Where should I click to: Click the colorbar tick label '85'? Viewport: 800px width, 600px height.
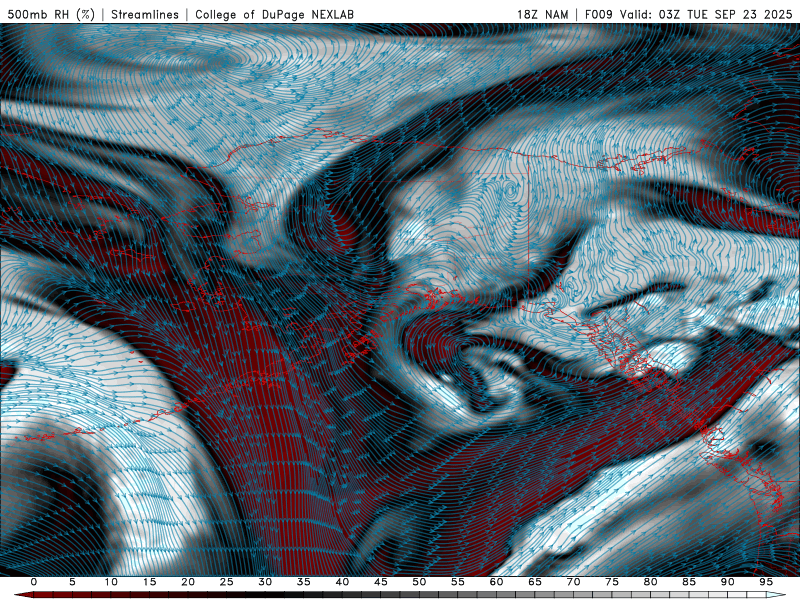(689, 582)
